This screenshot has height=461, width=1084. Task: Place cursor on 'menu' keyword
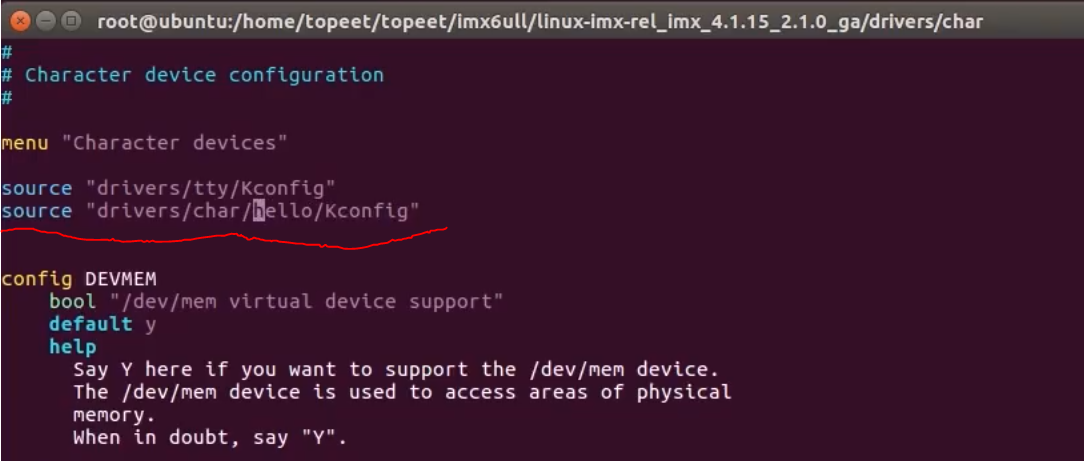(x=25, y=143)
